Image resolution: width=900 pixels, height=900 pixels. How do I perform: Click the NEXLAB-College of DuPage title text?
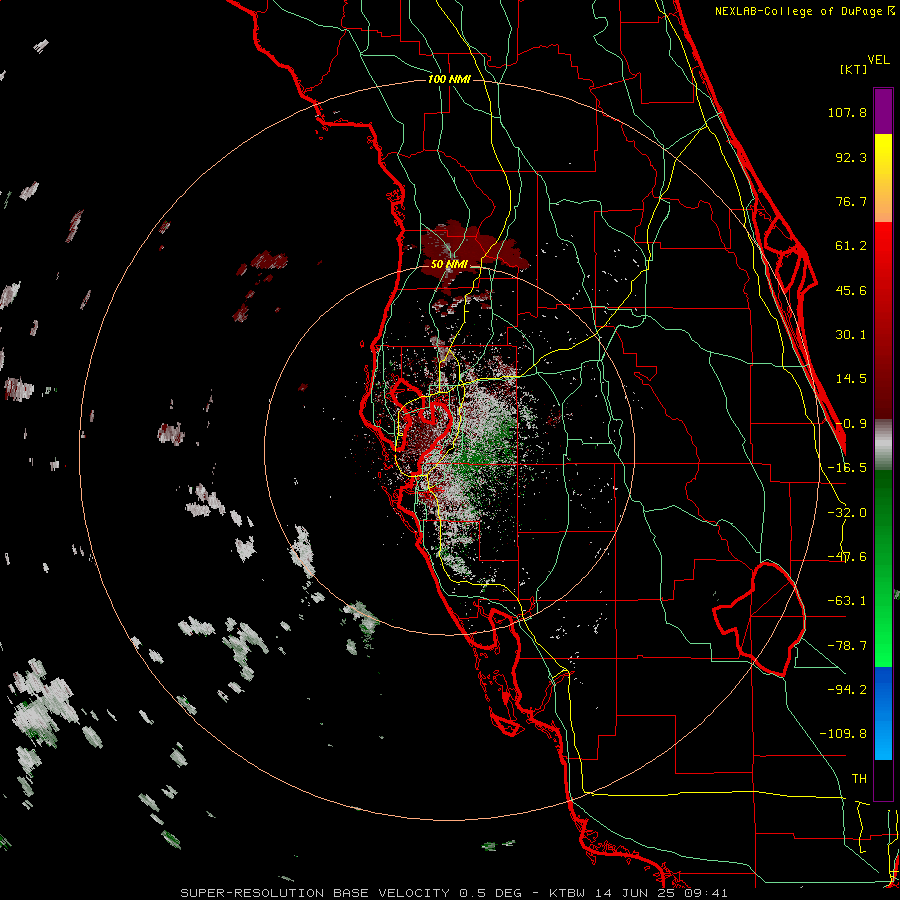pyautogui.click(x=804, y=11)
